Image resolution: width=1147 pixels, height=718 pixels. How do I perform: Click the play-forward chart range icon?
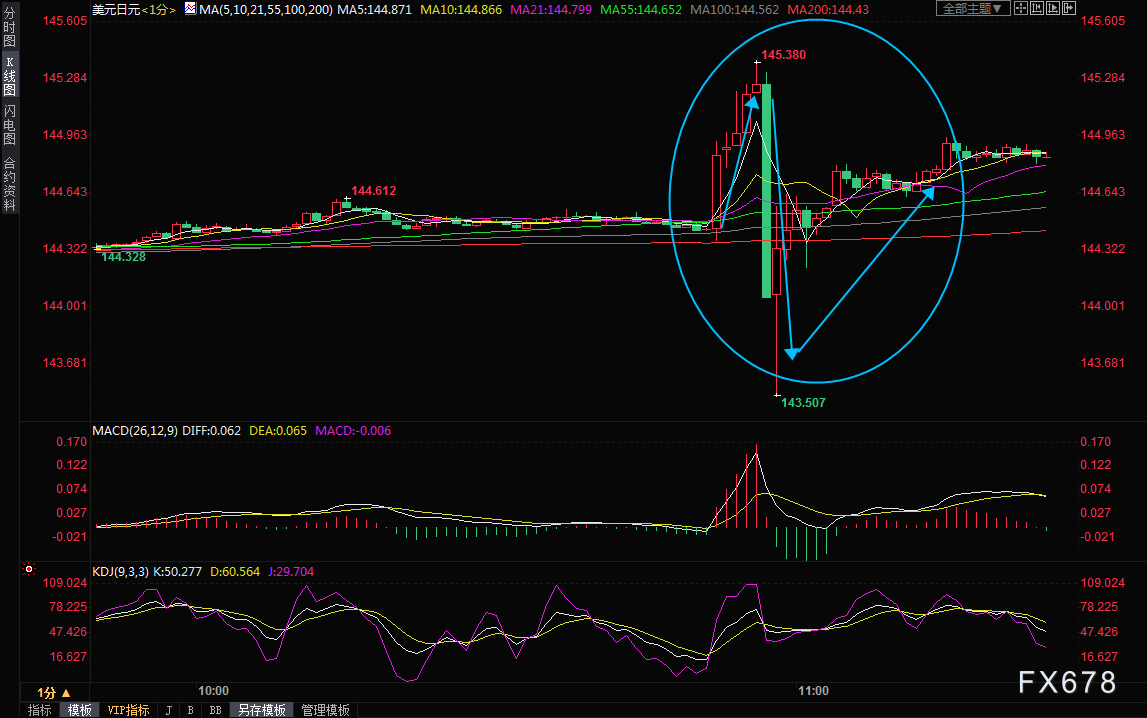click(1053, 8)
